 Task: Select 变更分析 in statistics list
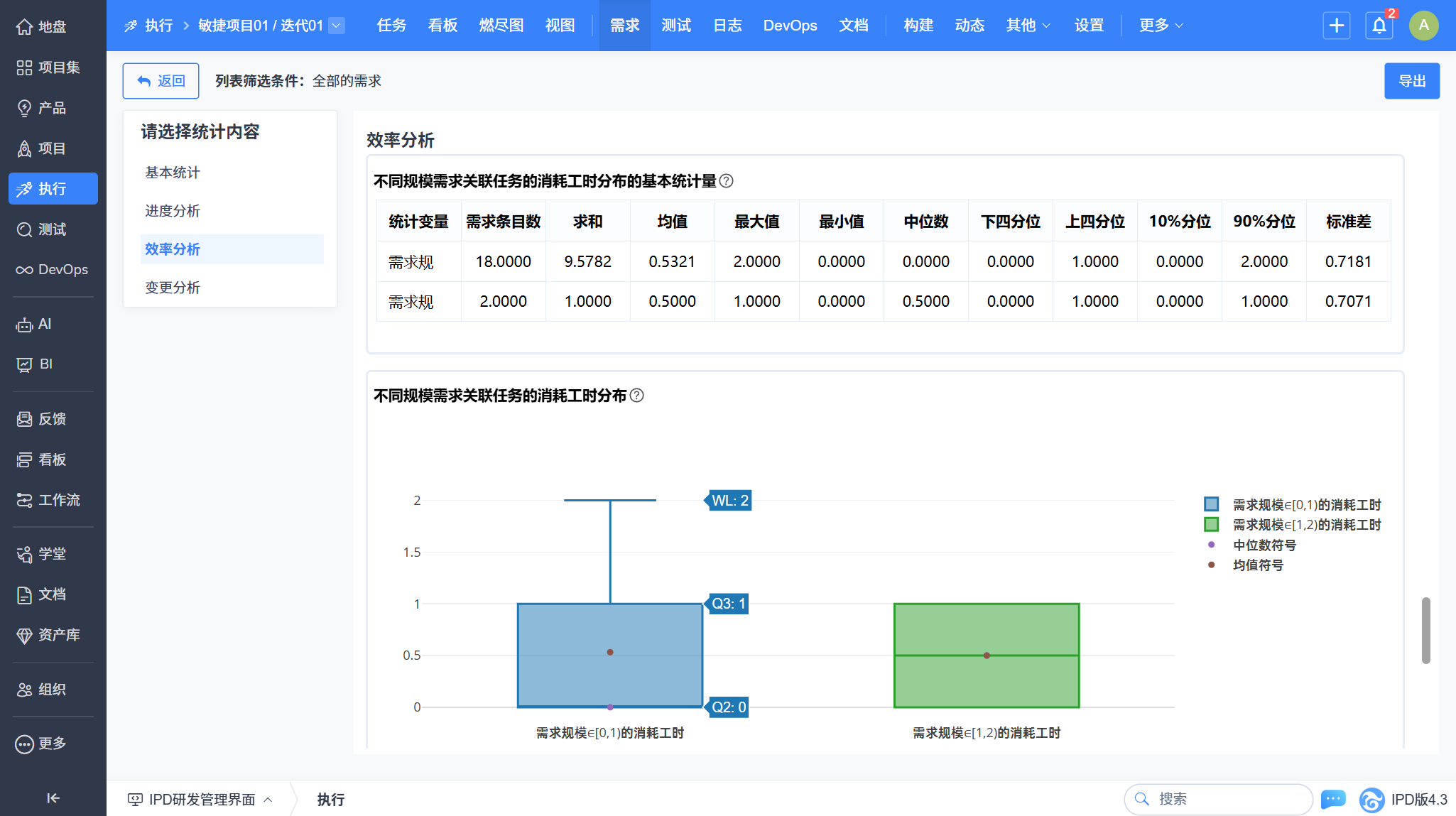coord(173,288)
